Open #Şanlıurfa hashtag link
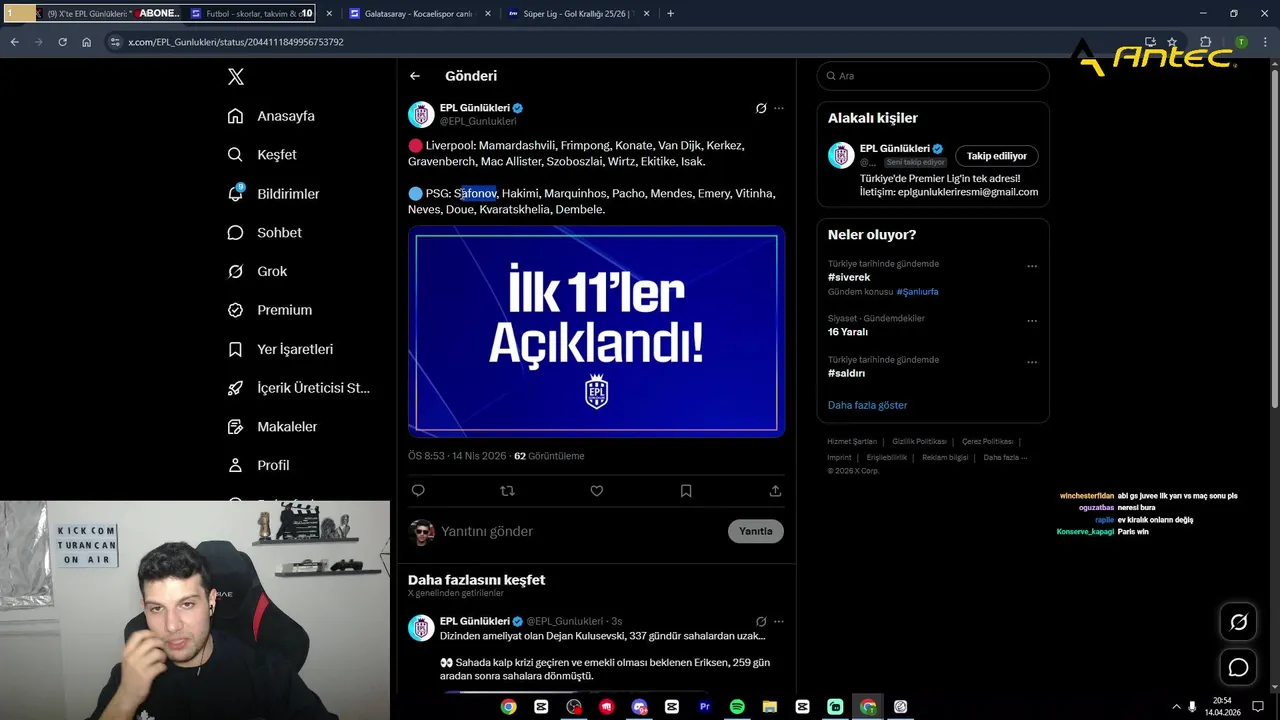The image size is (1280, 720). tap(917, 292)
